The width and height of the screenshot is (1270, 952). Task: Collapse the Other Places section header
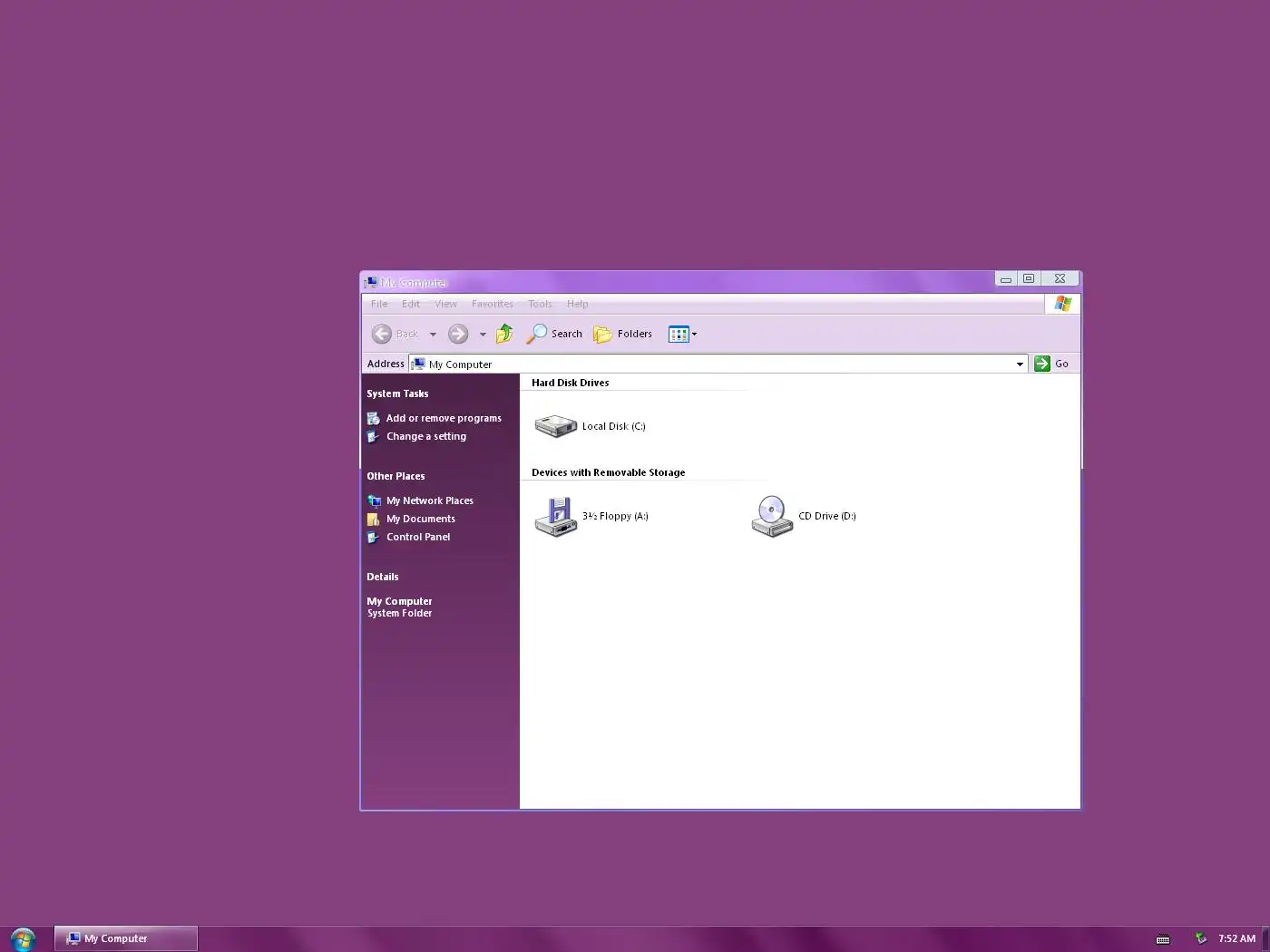coord(396,476)
